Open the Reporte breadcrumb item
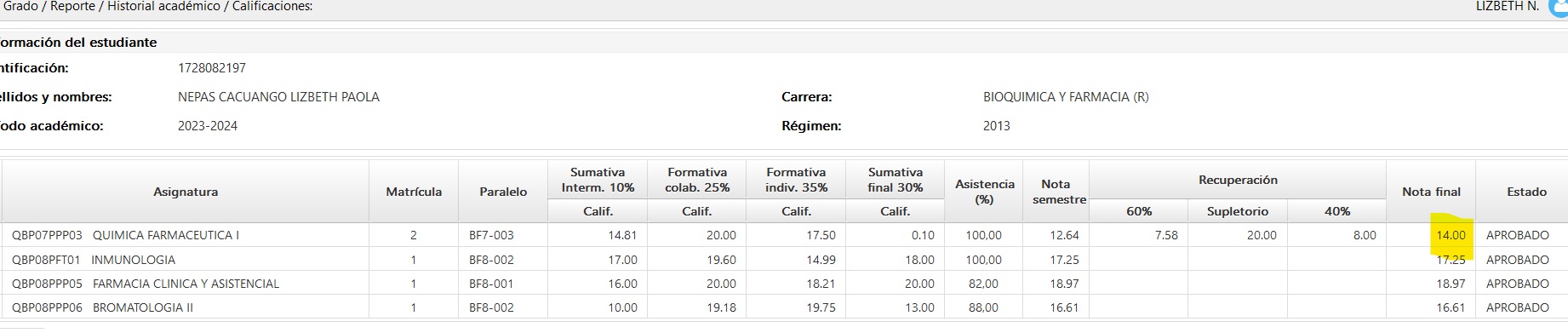Viewport: 1568px width, 333px height. pos(72,6)
